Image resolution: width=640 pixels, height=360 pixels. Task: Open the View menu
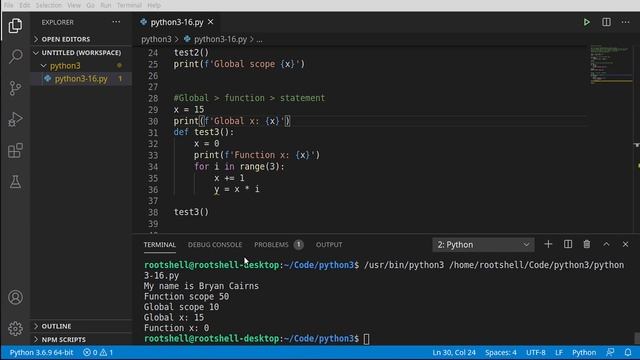(x=74, y=5)
